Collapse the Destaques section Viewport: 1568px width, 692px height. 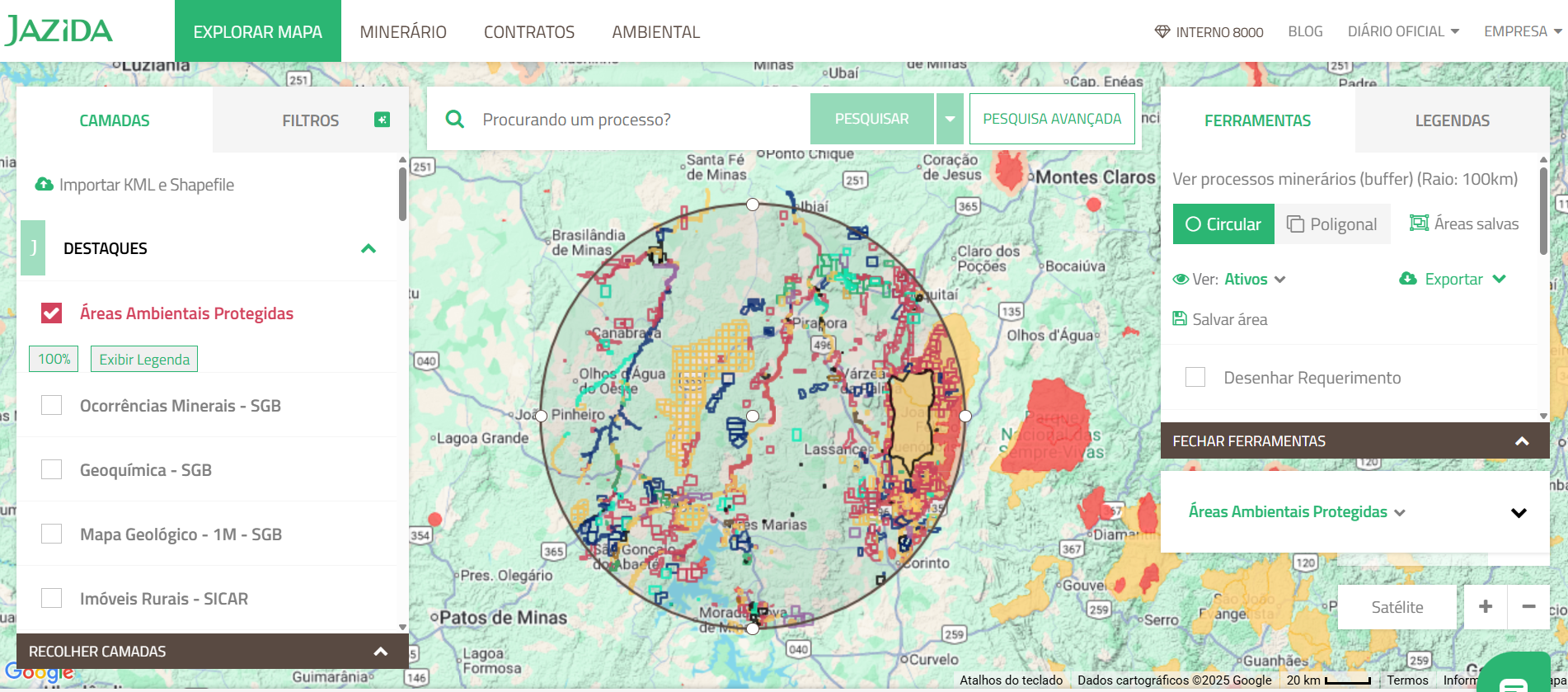369,248
